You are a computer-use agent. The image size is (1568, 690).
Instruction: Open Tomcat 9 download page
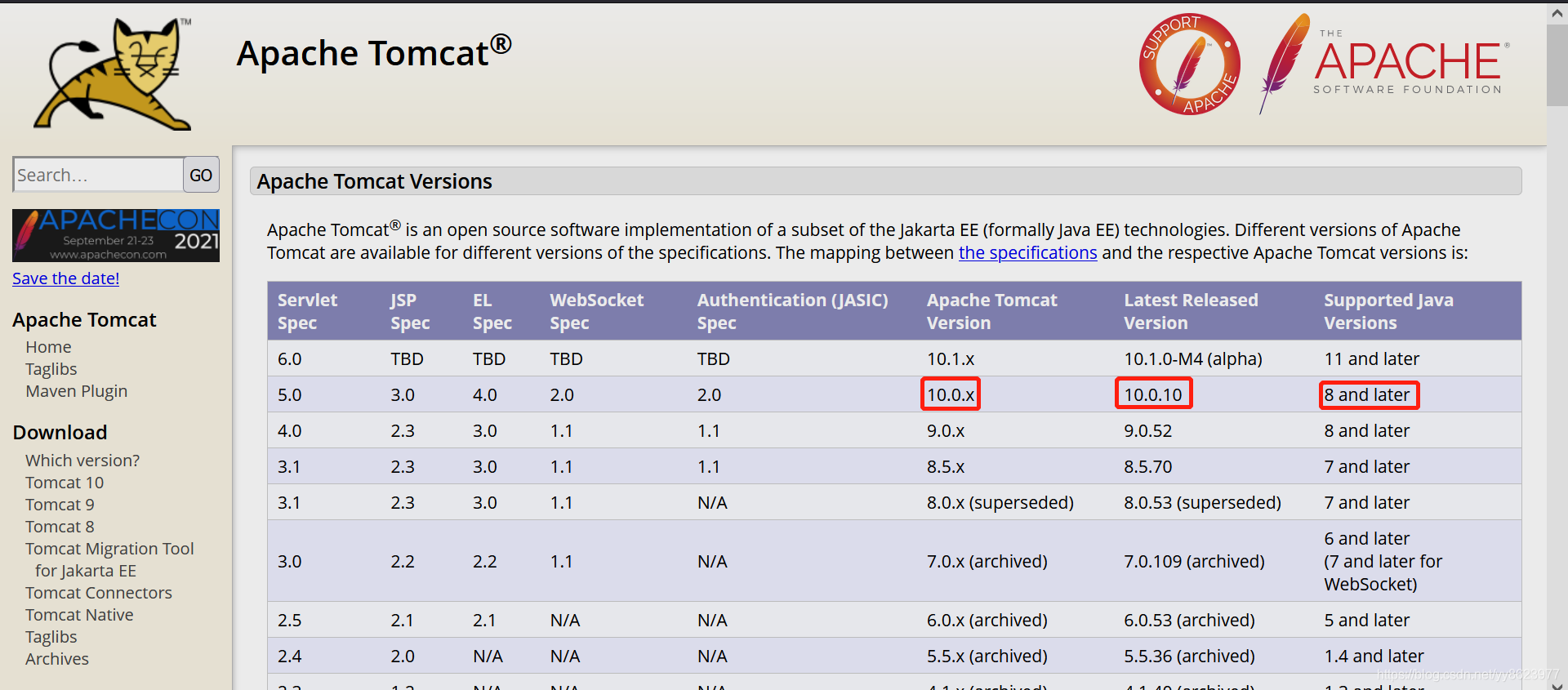(60, 505)
